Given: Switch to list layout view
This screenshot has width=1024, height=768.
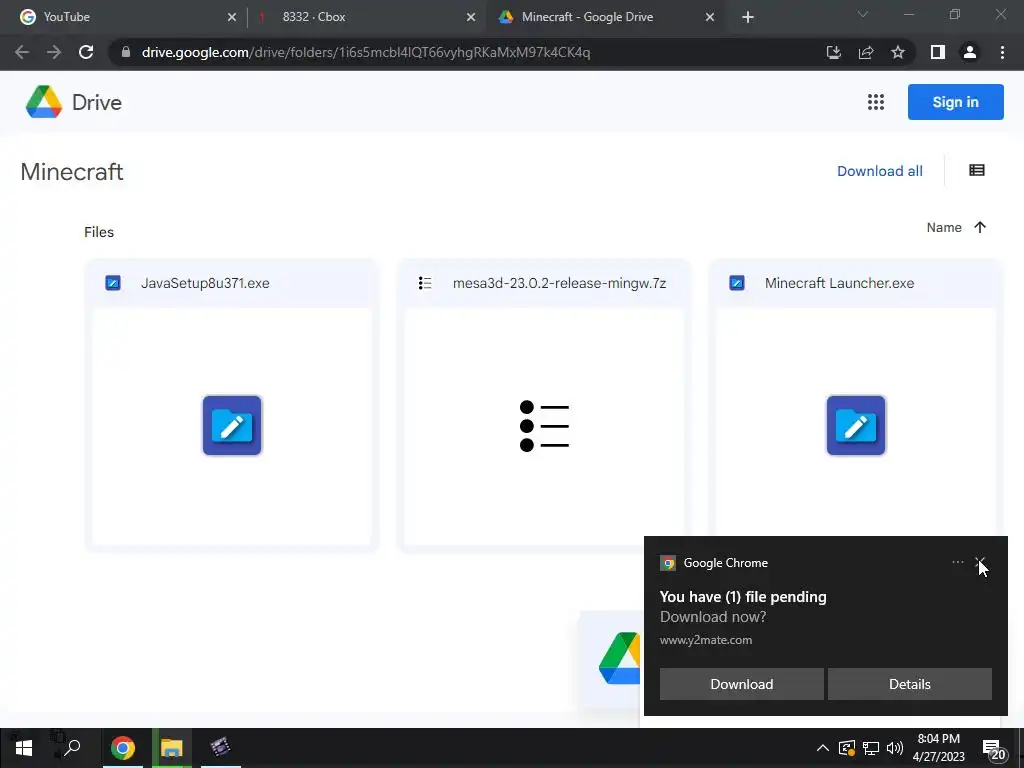Looking at the screenshot, I should click(x=977, y=170).
